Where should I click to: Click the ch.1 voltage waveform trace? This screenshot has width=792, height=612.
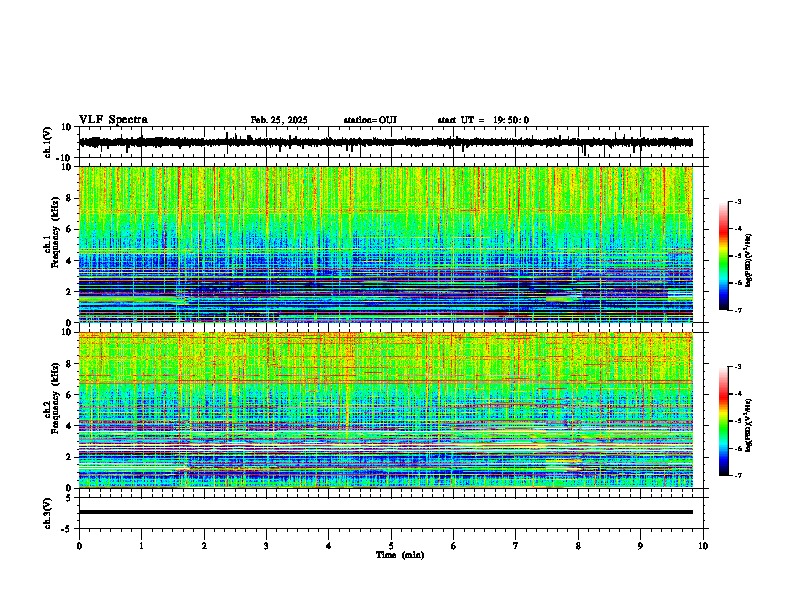pos(386,142)
